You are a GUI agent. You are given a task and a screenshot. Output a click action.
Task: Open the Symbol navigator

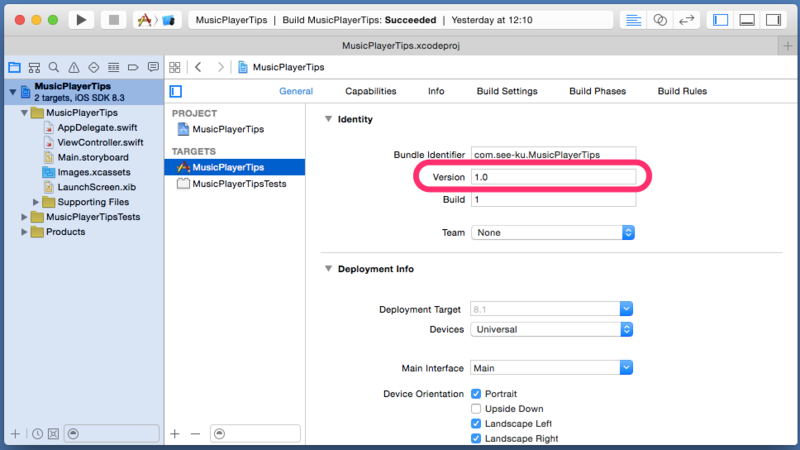coord(34,67)
